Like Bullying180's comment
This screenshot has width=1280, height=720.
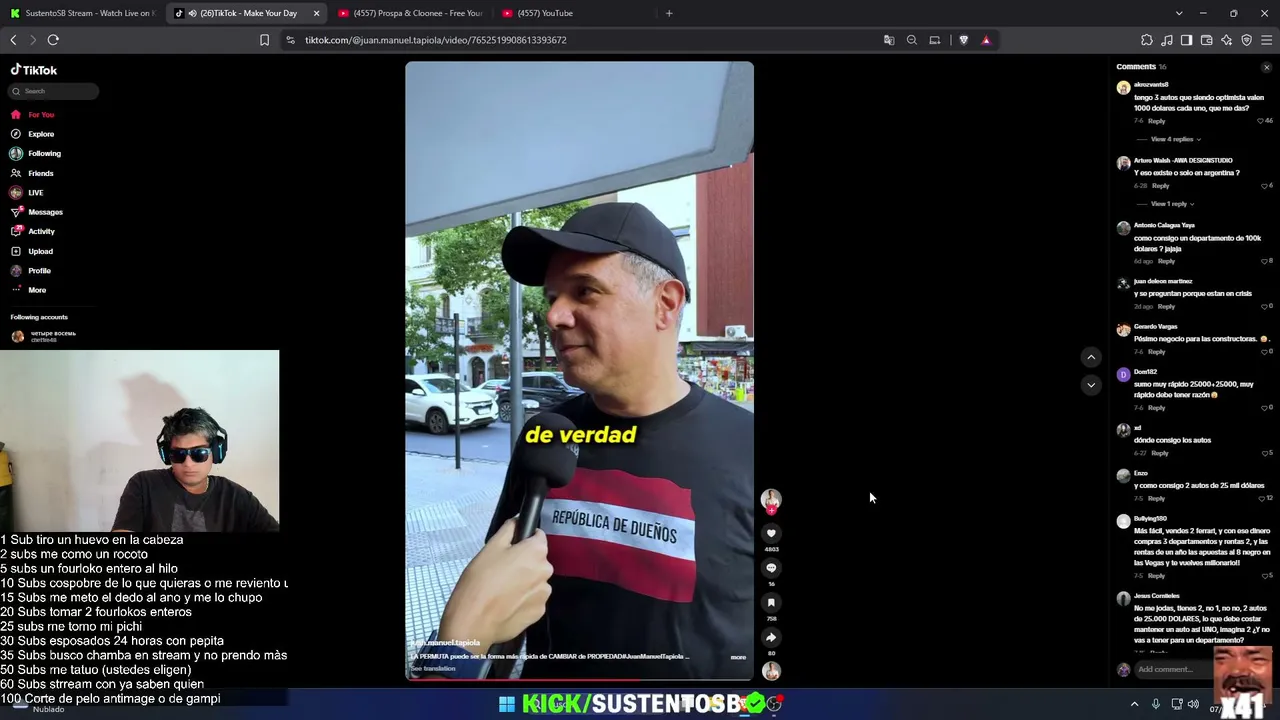(x=1265, y=576)
